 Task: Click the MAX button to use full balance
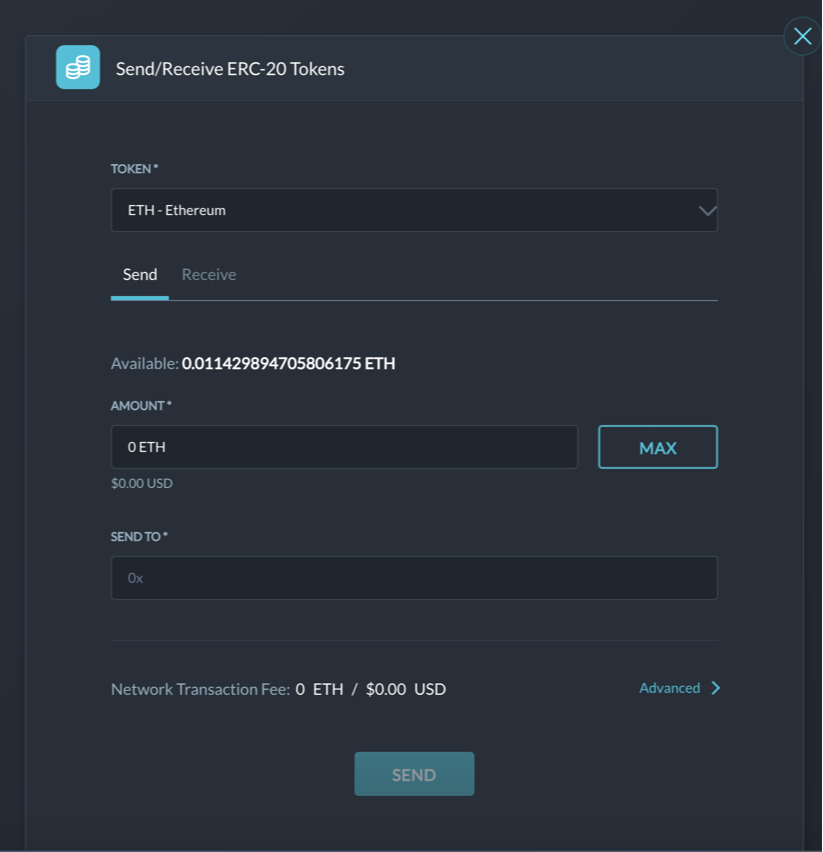tap(657, 447)
